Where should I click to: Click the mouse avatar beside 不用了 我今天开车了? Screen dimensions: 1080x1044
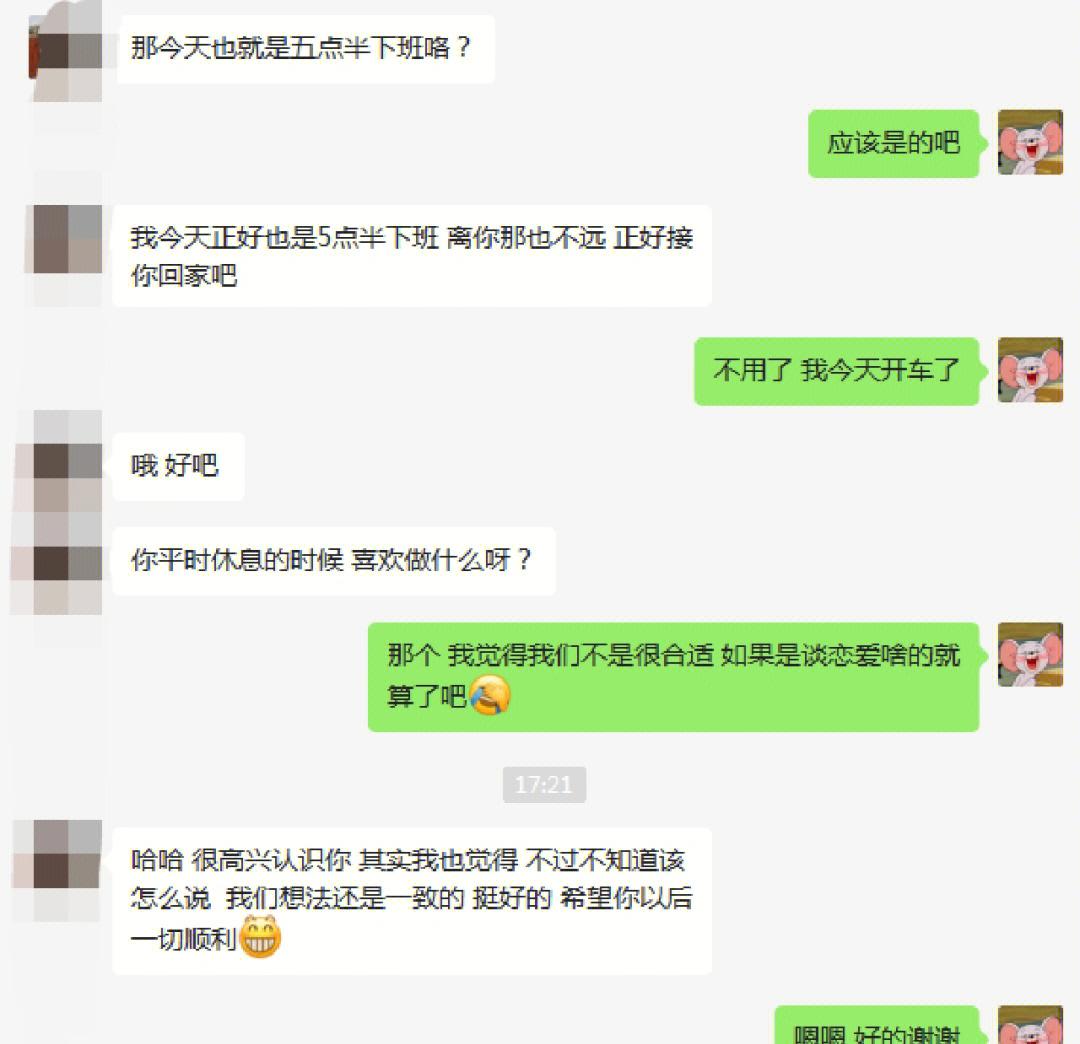(1030, 370)
